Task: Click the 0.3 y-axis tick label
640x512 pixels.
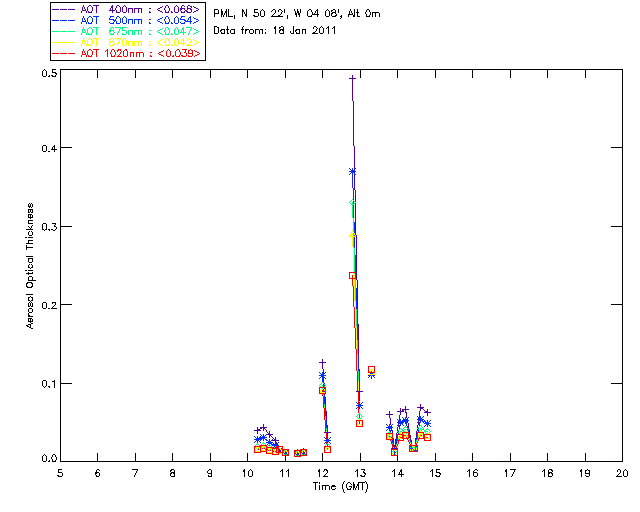Action: click(x=49, y=227)
